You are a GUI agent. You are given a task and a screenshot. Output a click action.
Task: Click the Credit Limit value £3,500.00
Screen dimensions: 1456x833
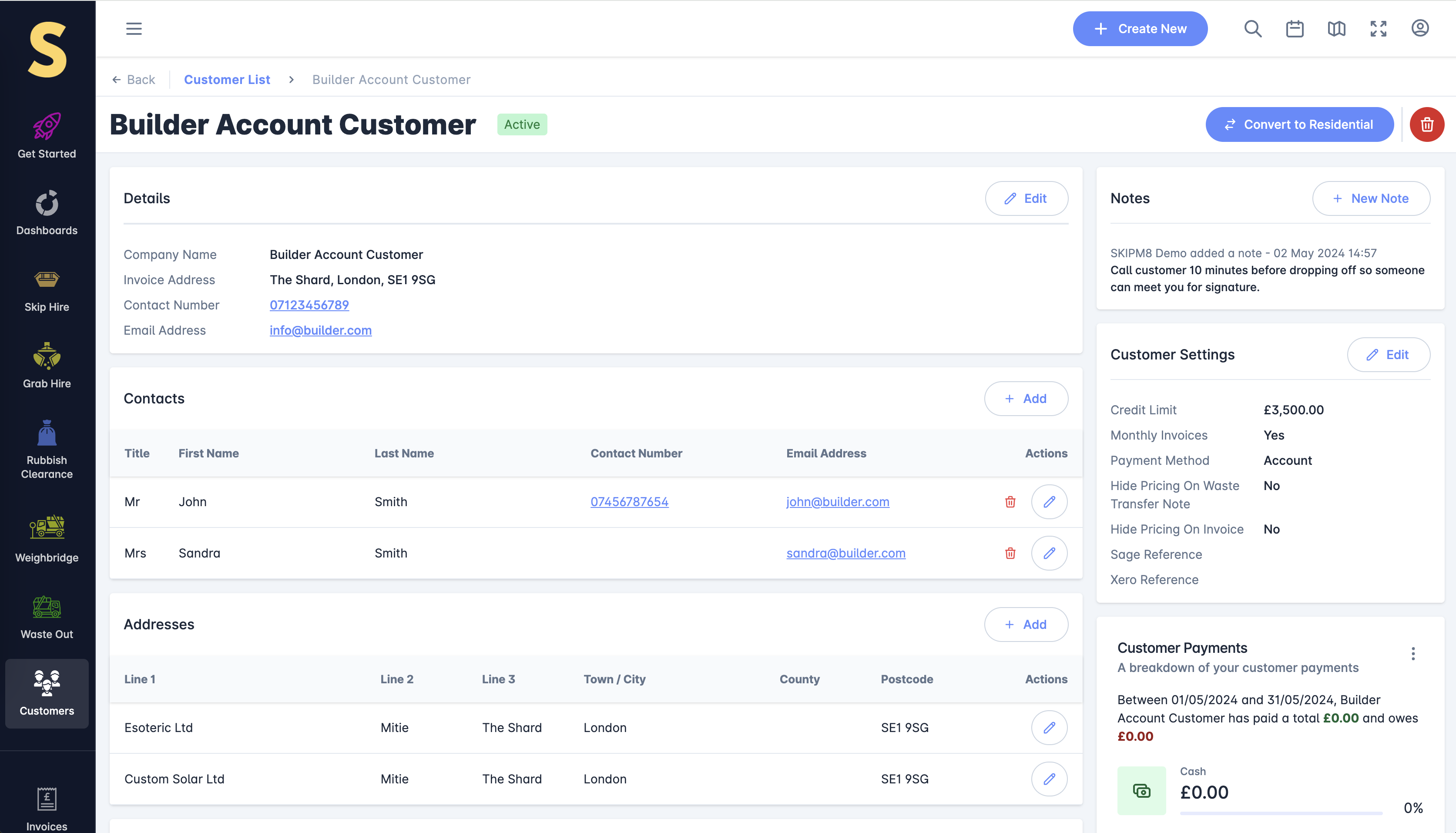[x=1294, y=410]
